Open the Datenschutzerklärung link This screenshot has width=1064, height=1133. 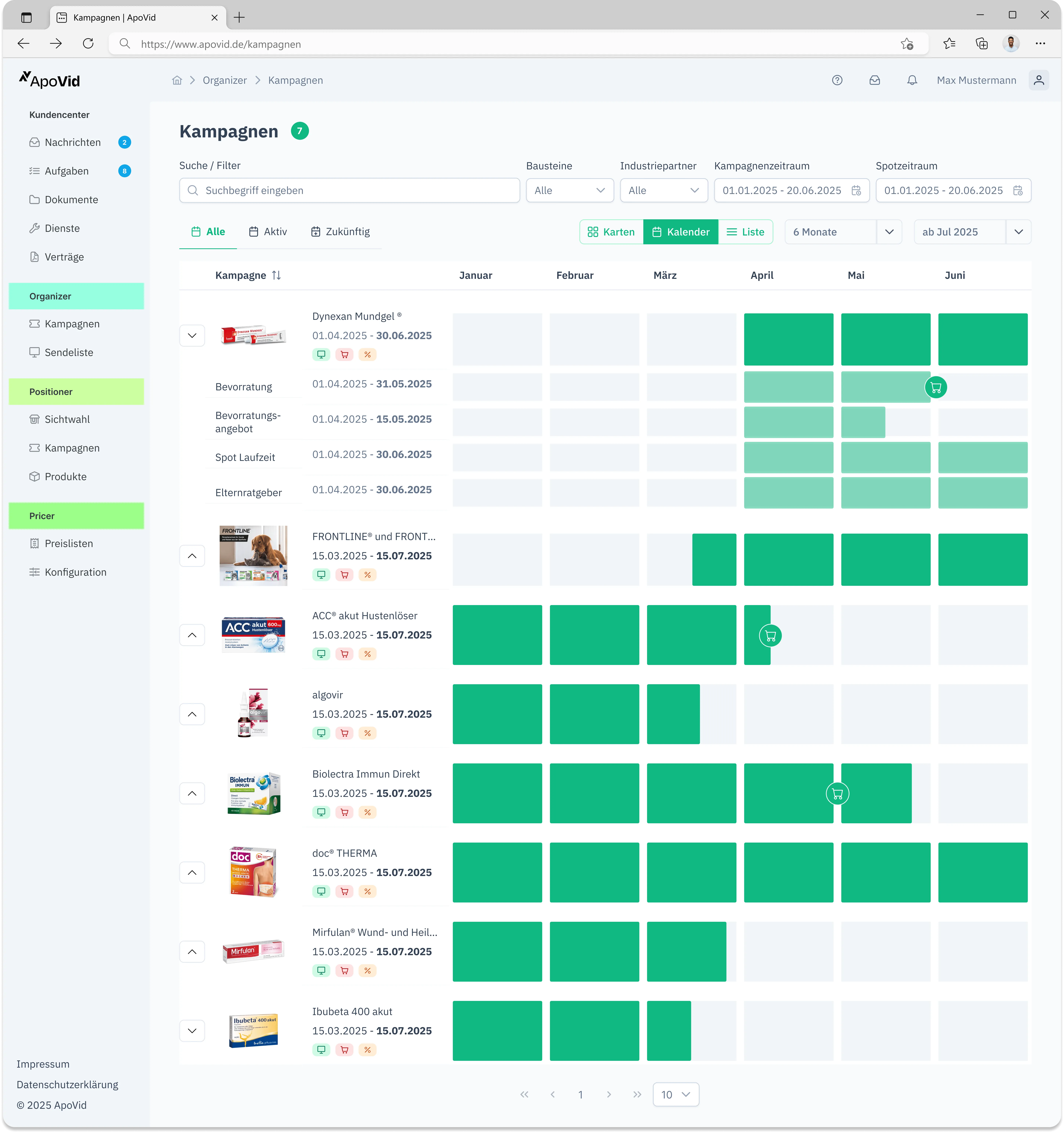[67, 1085]
